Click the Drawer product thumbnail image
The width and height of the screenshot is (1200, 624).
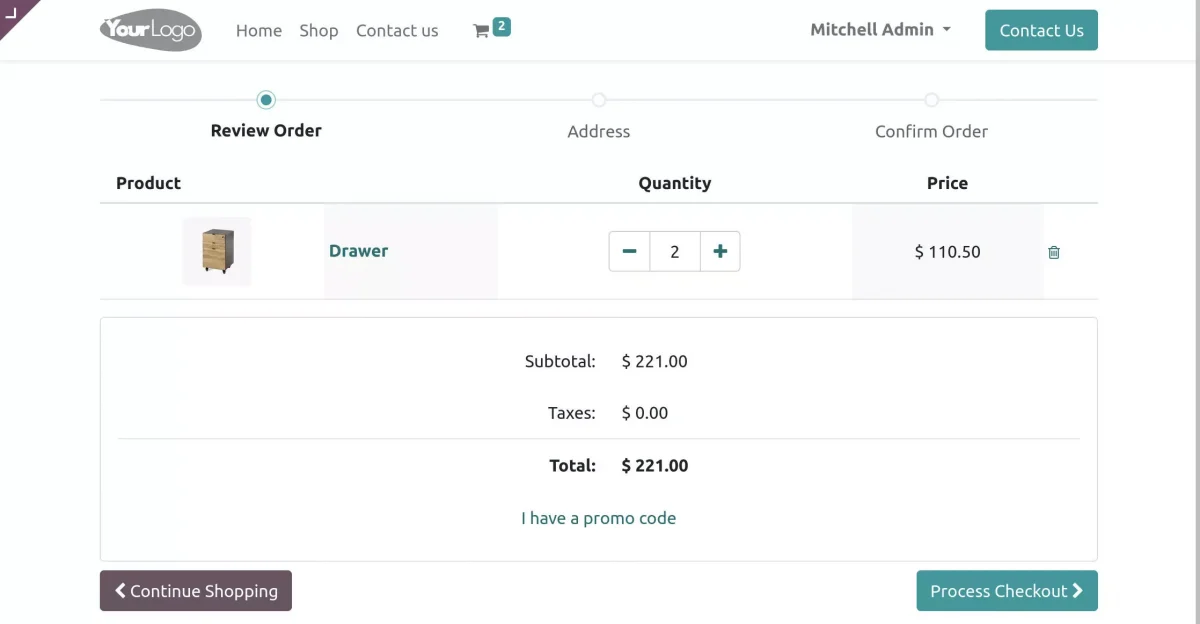[x=217, y=251]
